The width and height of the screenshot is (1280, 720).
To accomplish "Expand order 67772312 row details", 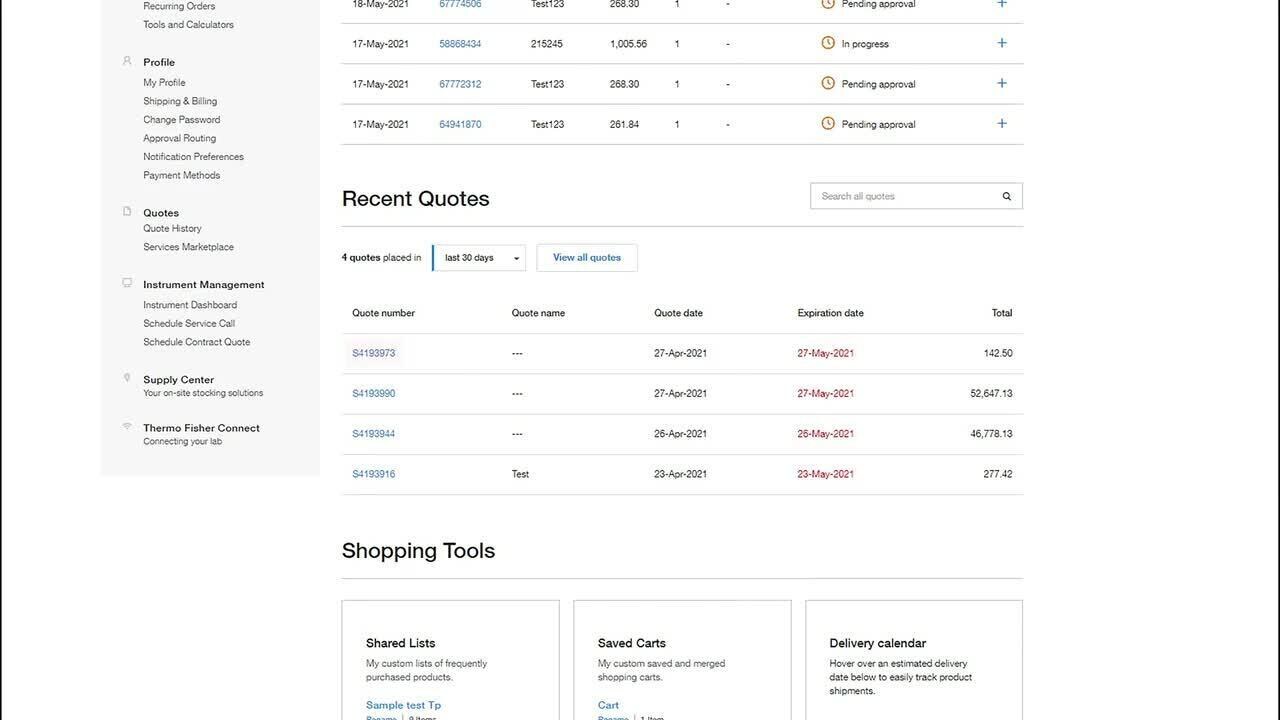I will point(1002,84).
